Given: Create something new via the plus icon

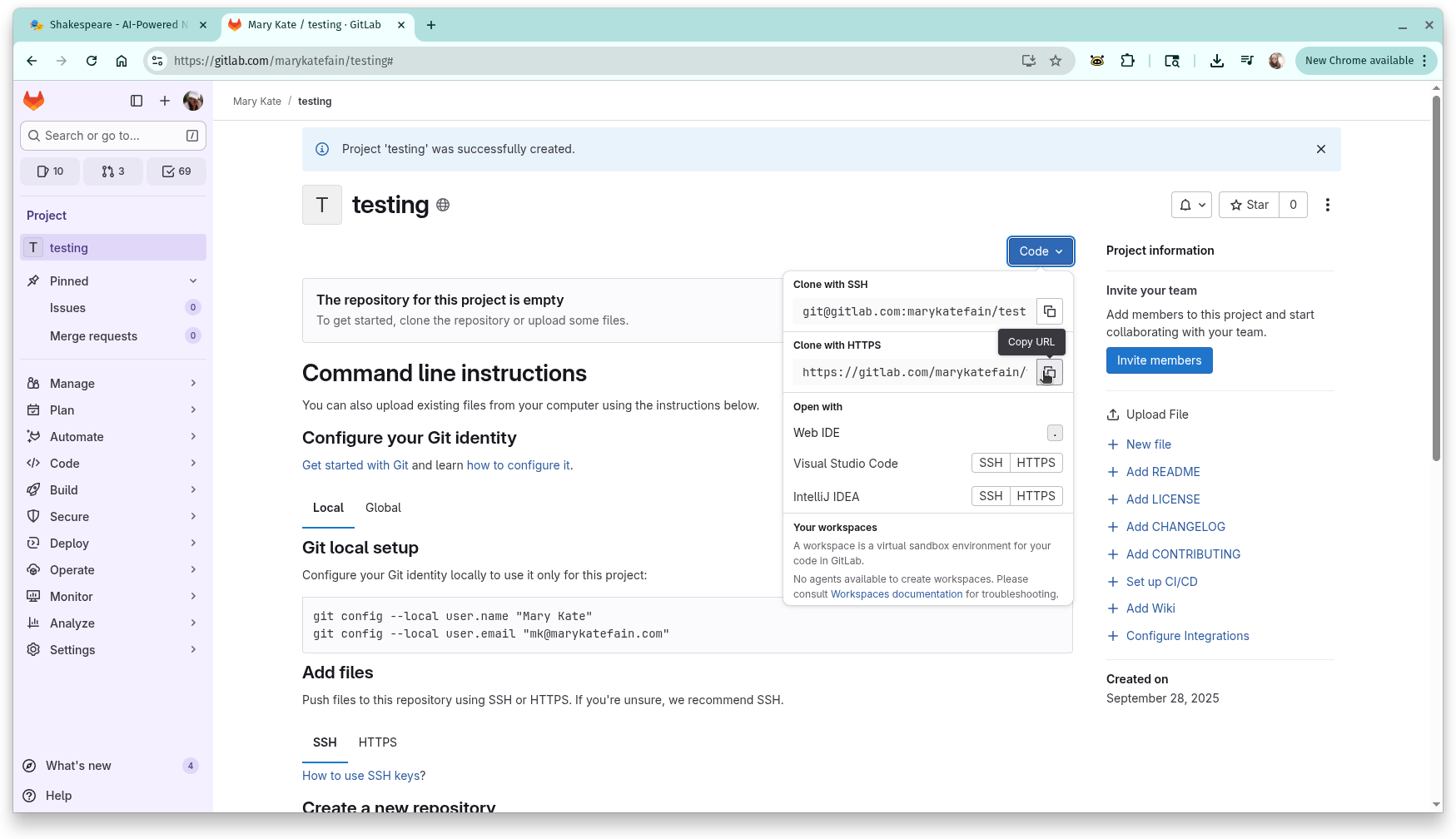Looking at the screenshot, I should click(x=165, y=101).
